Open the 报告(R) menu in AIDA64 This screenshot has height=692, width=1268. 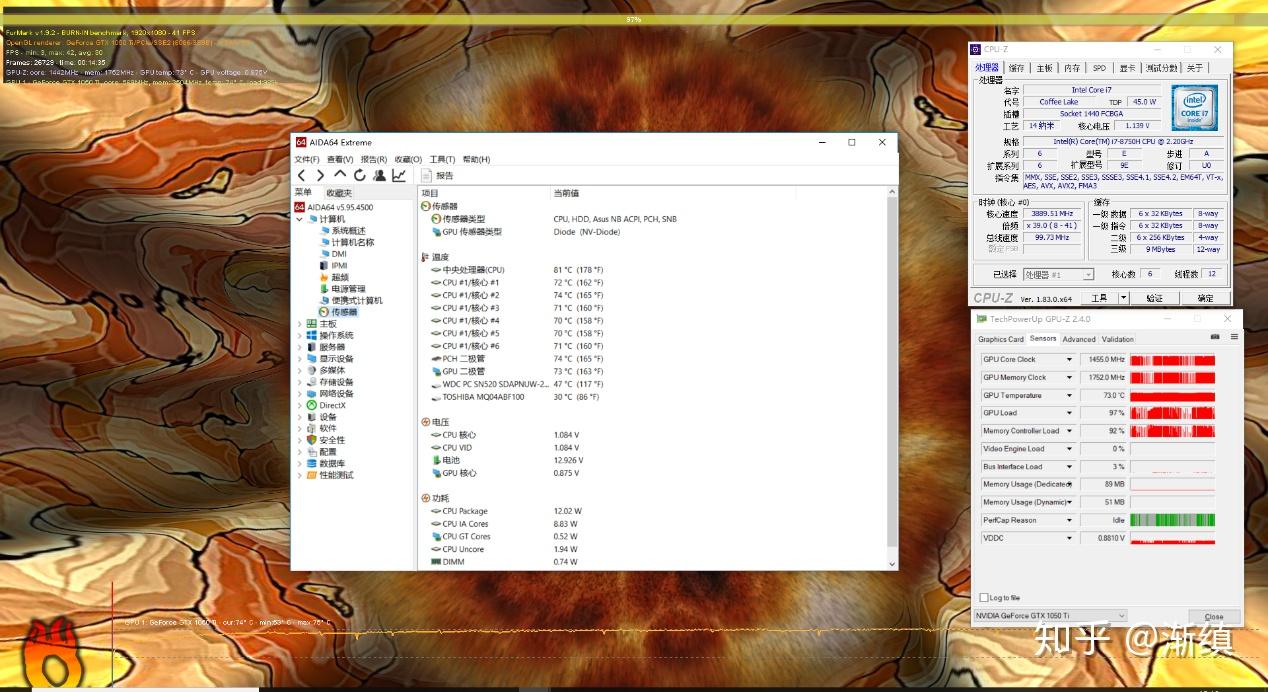coord(374,159)
